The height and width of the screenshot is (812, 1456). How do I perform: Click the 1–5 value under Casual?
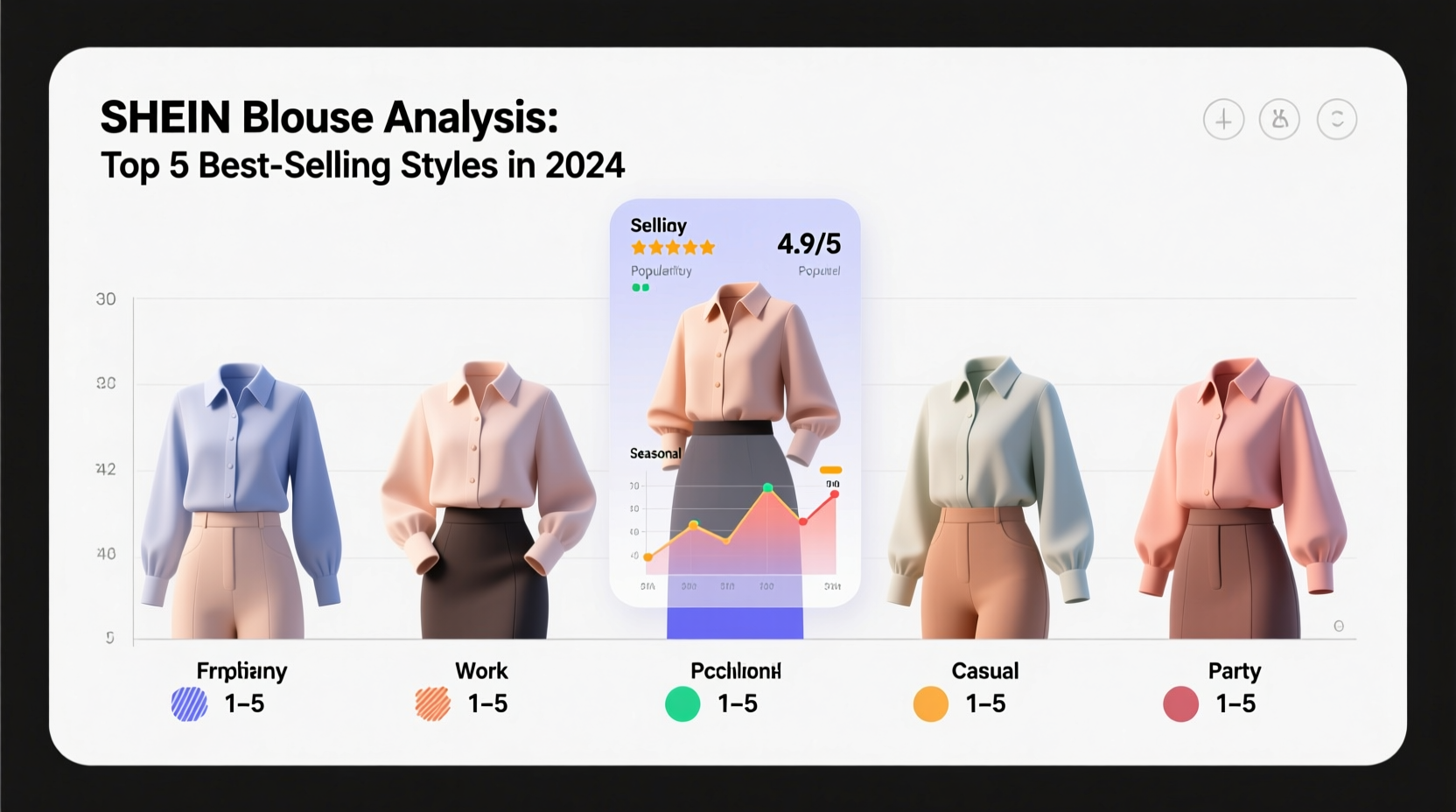(x=985, y=703)
